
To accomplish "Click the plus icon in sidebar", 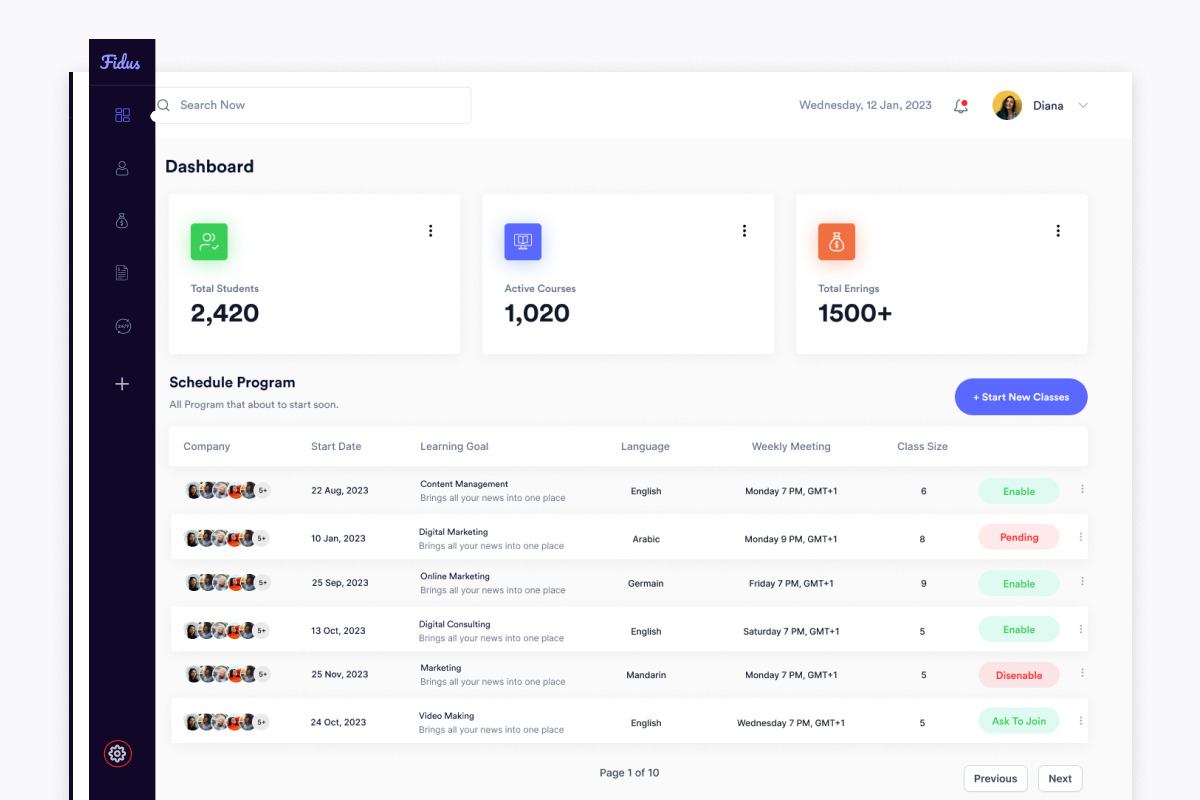I will [x=122, y=383].
